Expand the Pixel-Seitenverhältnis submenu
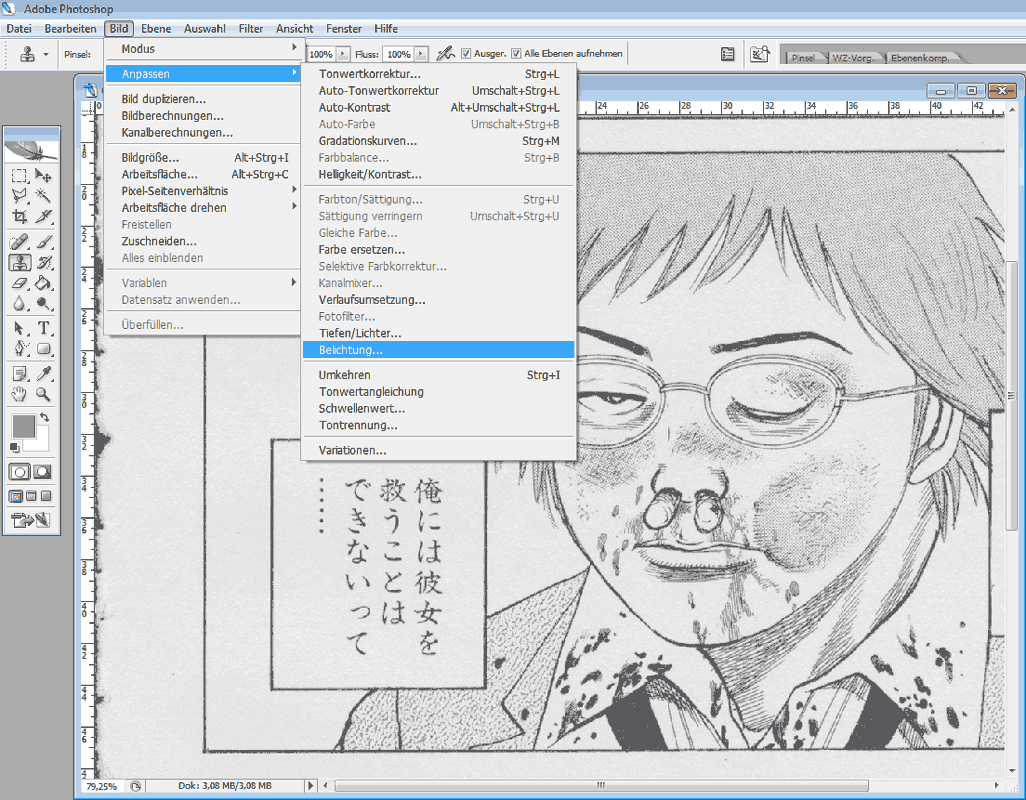This screenshot has width=1026, height=800. [x=202, y=191]
